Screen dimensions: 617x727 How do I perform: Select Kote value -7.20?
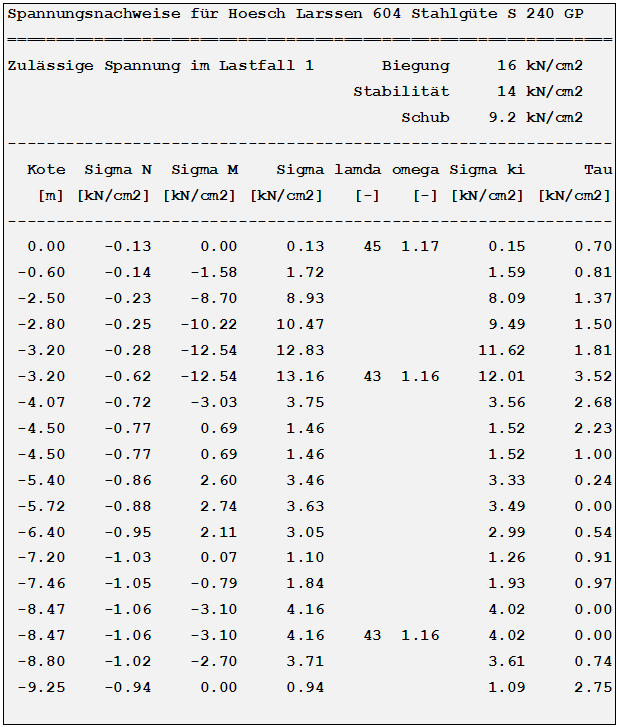click(41, 557)
